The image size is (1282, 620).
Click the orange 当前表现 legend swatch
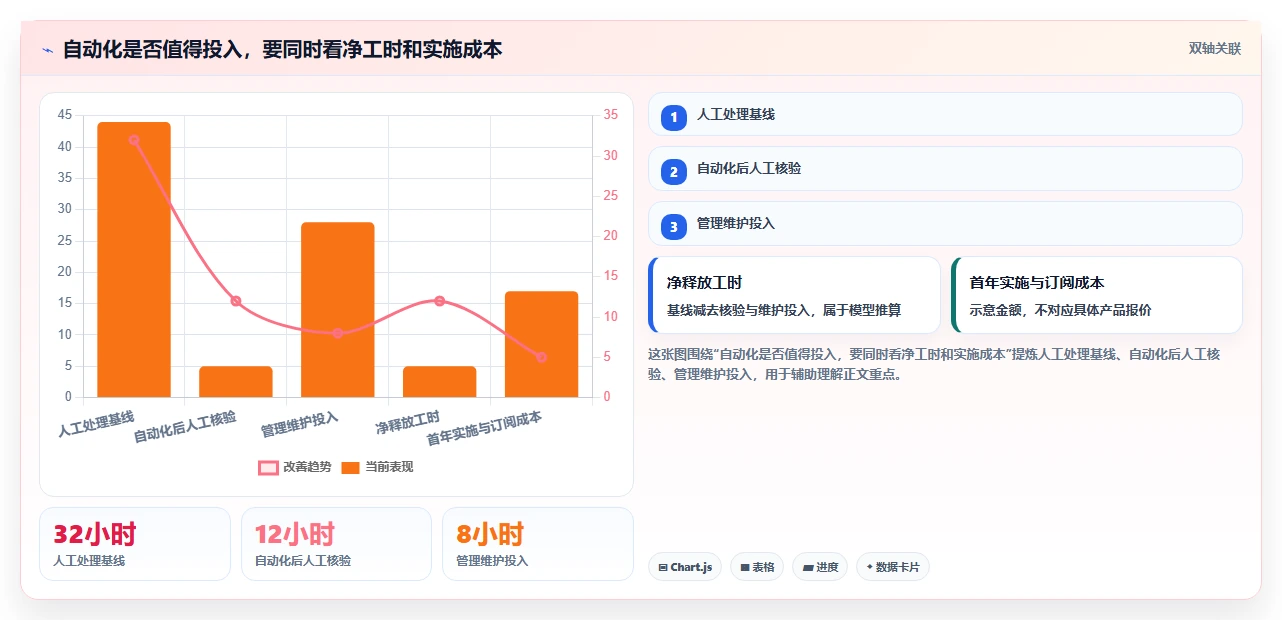[350, 467]
